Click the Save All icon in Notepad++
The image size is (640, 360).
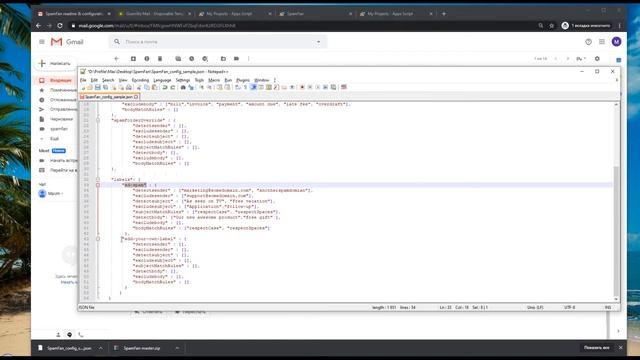coord(105,87)
